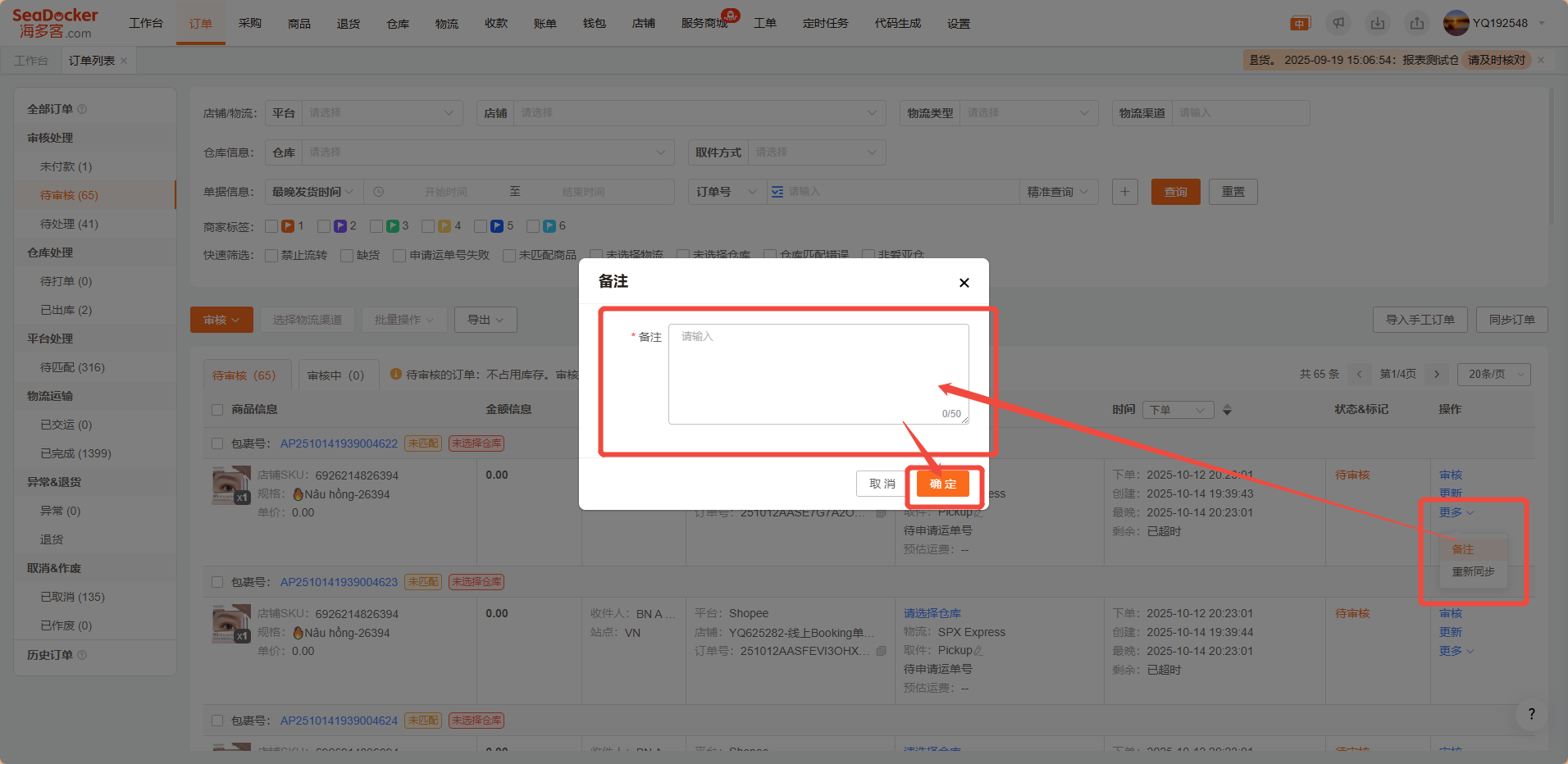
Task: Select package AP2510141939004622 checkbox
Action: (217, 443)
